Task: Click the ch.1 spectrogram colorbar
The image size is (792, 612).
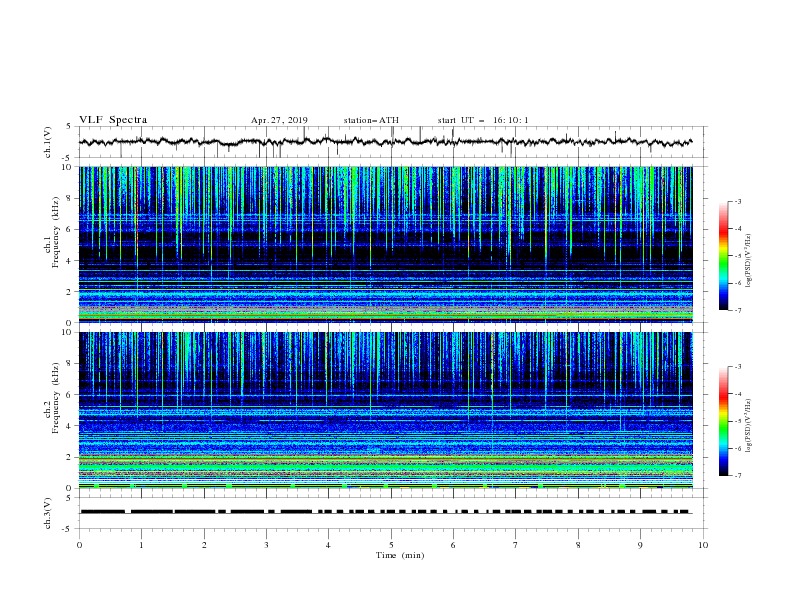Action: (x=724, y=255)
